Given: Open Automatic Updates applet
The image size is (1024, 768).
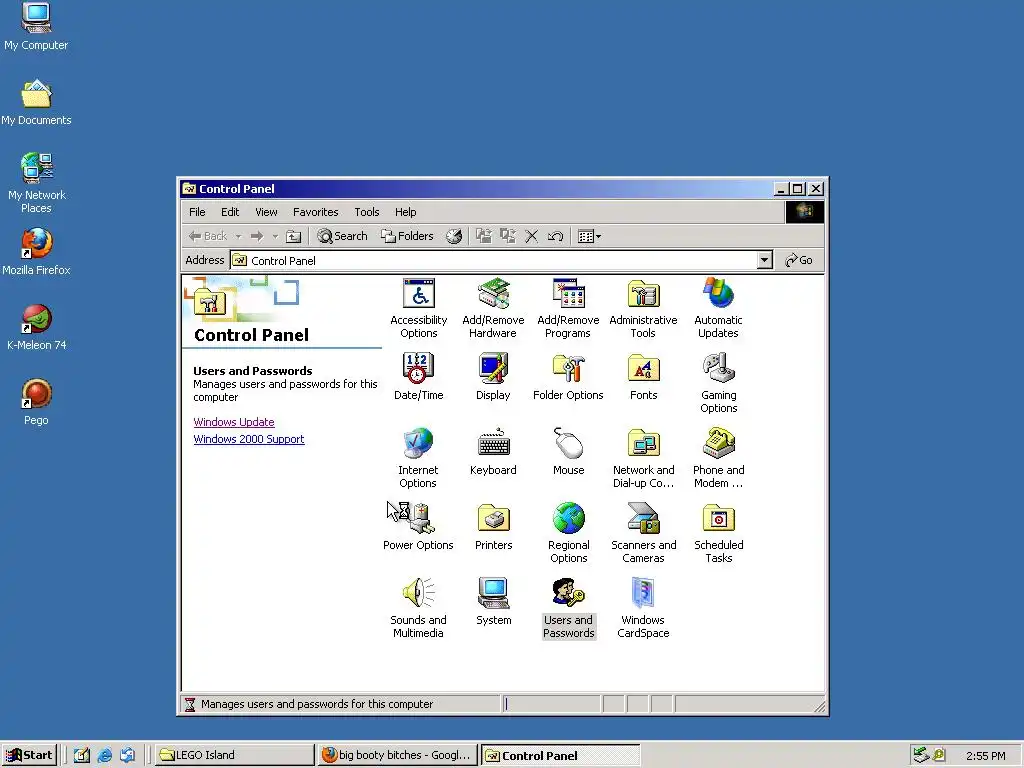Looking at the screenshot, I should [x=718, y=308].
